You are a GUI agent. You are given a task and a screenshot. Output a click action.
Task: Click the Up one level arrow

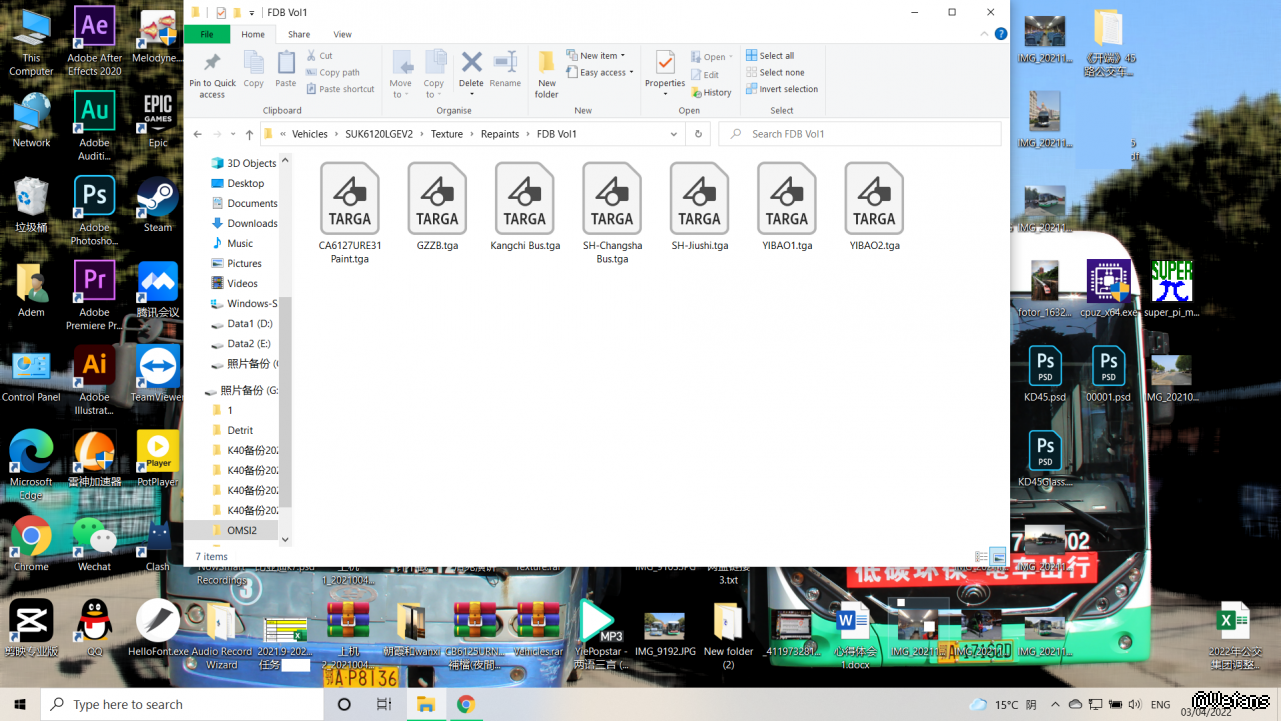coord(249,134)
